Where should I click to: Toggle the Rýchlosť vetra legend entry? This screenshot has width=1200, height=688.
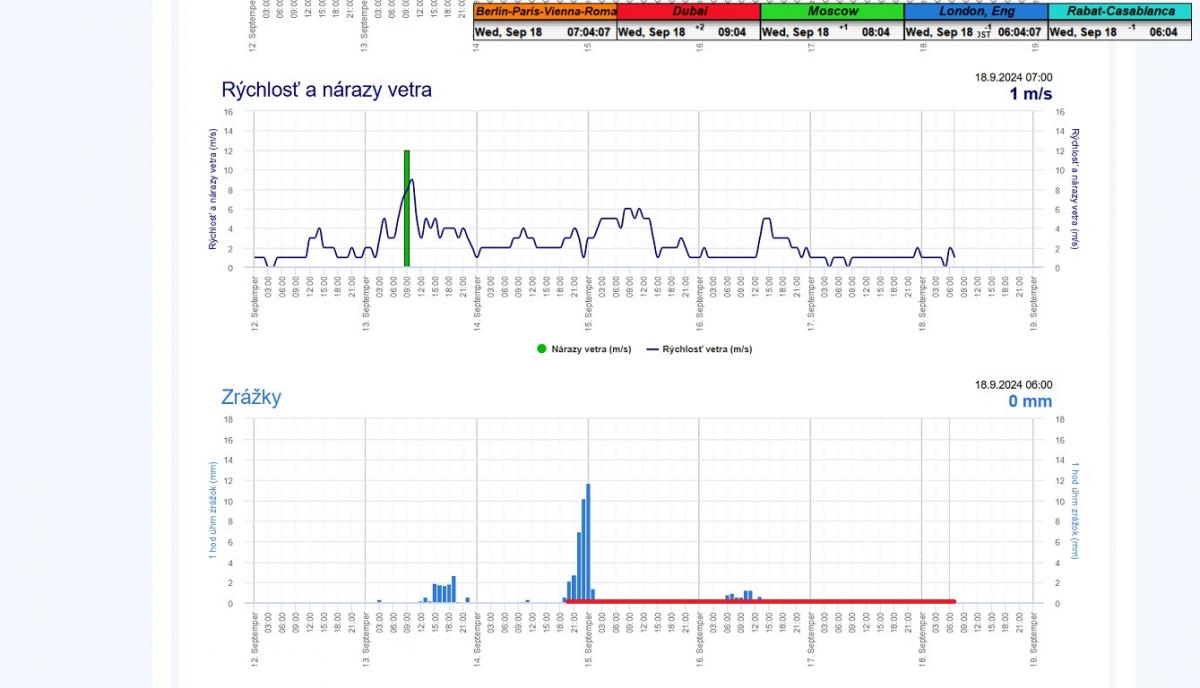pos(705,349)
